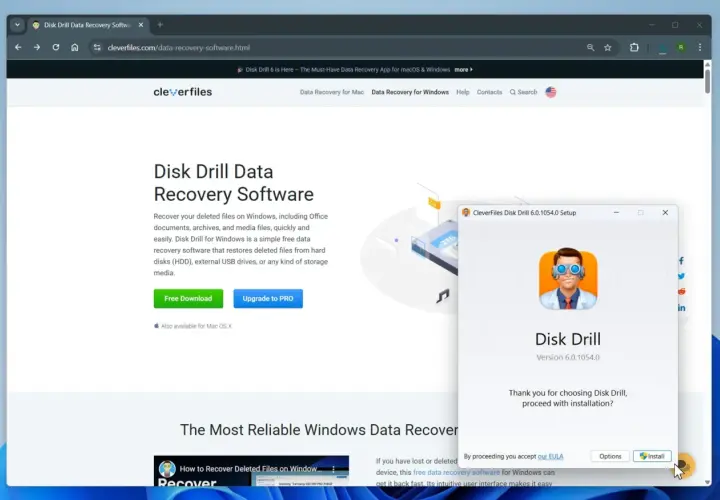720x500 pixels.
Task: Click the video channel avatar icon
Action: (167, 469)
